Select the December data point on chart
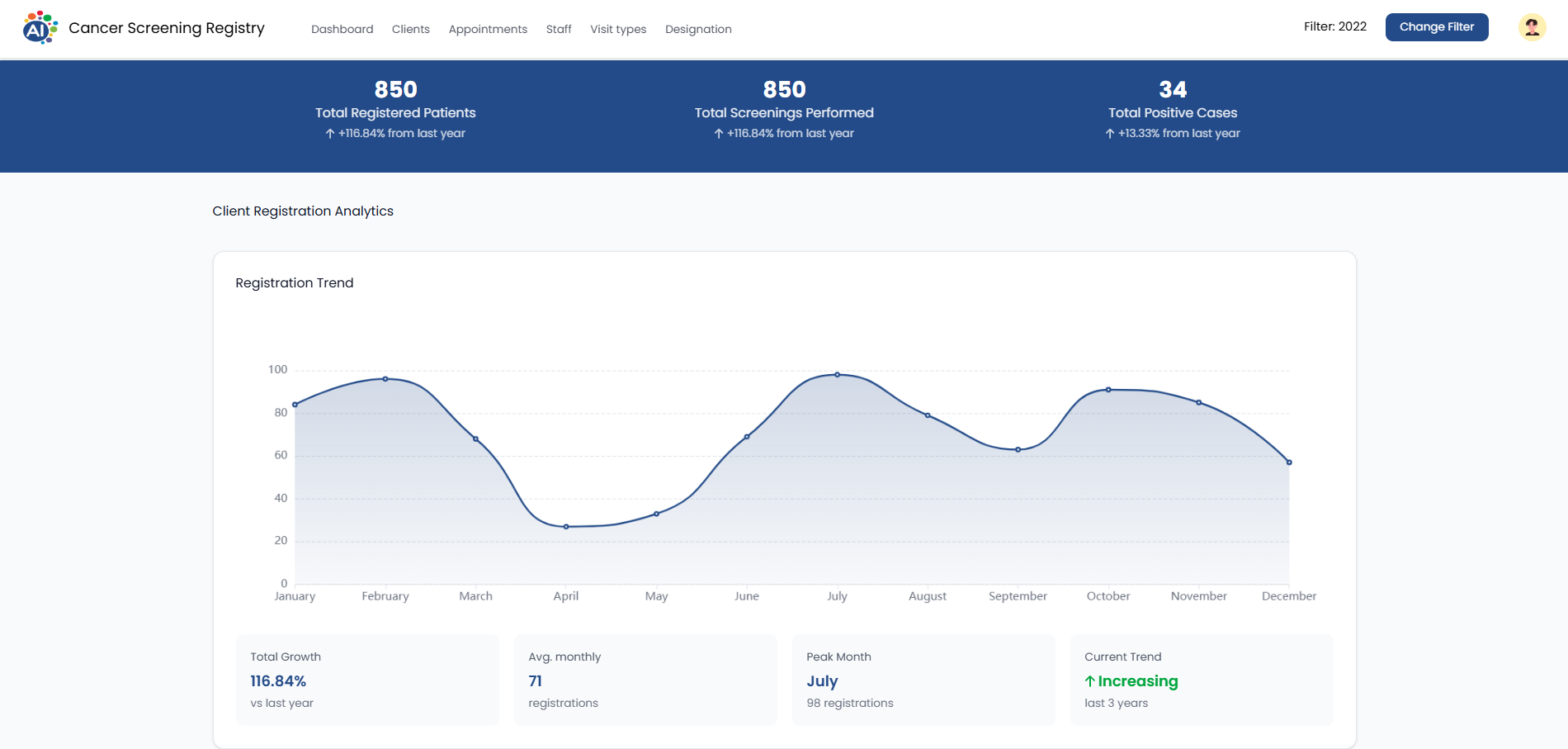1568x749 pixels. click(1289, 462)
